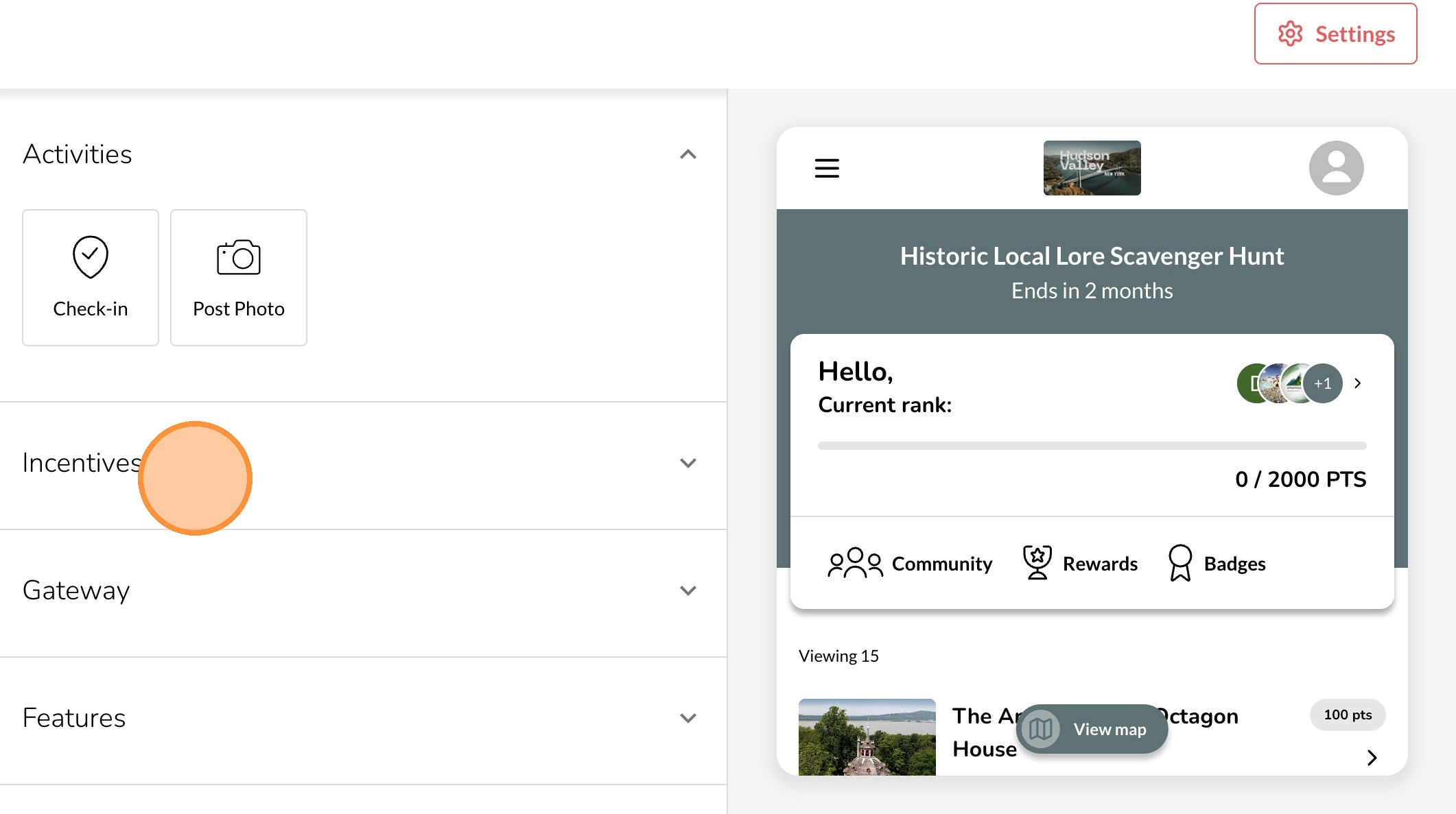
Task: Open the Badges tab label
Action: [x=1234, y=564]
